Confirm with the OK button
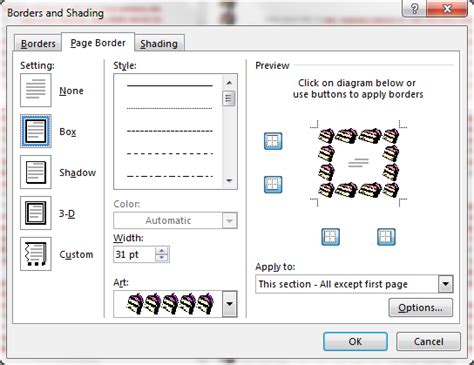The image size is (474, 365). [355, 341]
